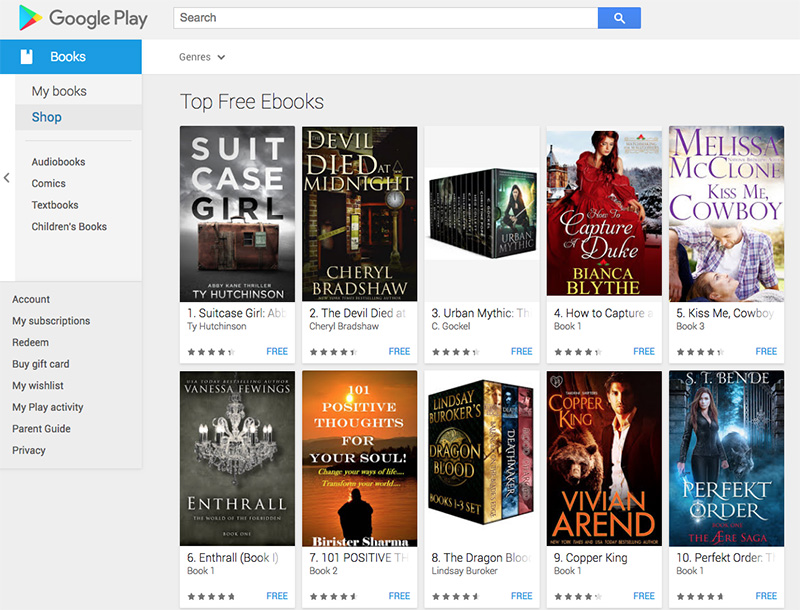Image resolution: width=800 pixels, height=610 pixels.
Task: Collapse the sidebar using the left arrow
Action: coord(5,180)
